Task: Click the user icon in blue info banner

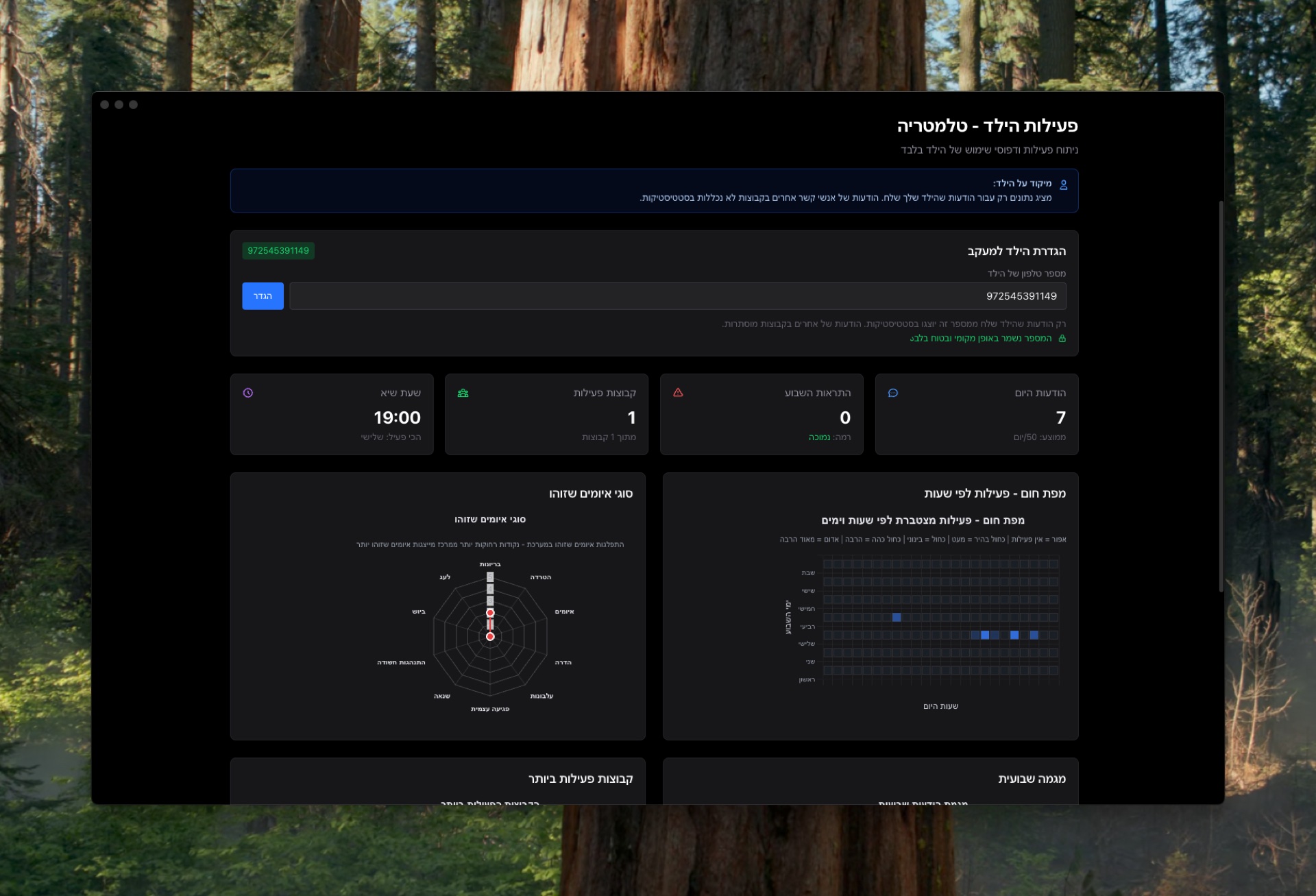Action: point(1063,184)
